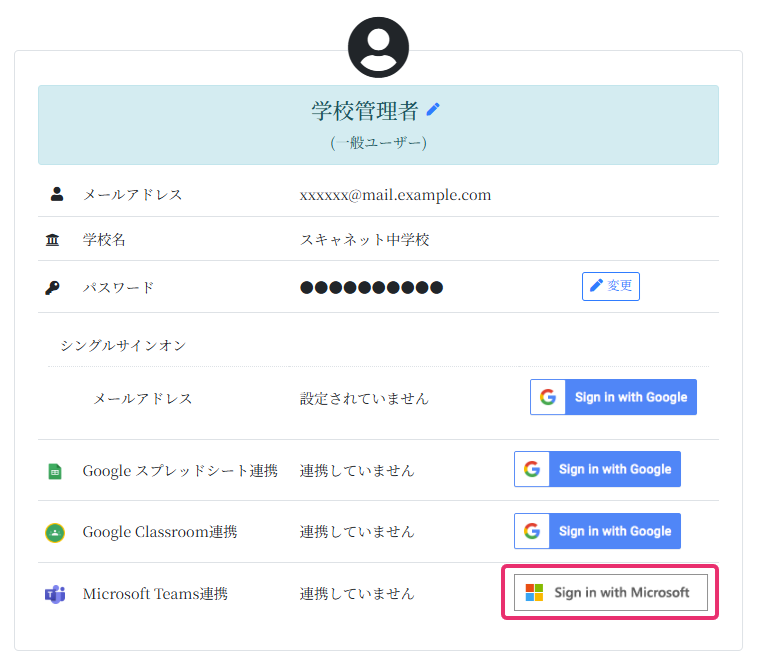The width and height of the screenshot is (760, 666).
Task: Sign in with Google for スプレッドシート連携
Action: (597, 469)
